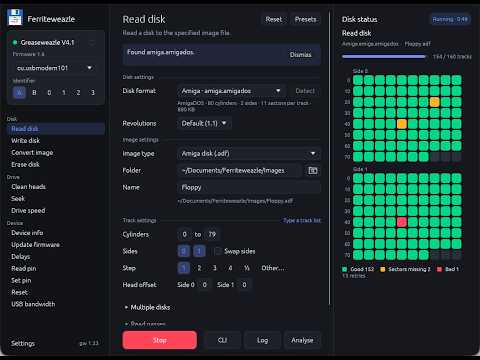Select step value 2

(199, 268)
